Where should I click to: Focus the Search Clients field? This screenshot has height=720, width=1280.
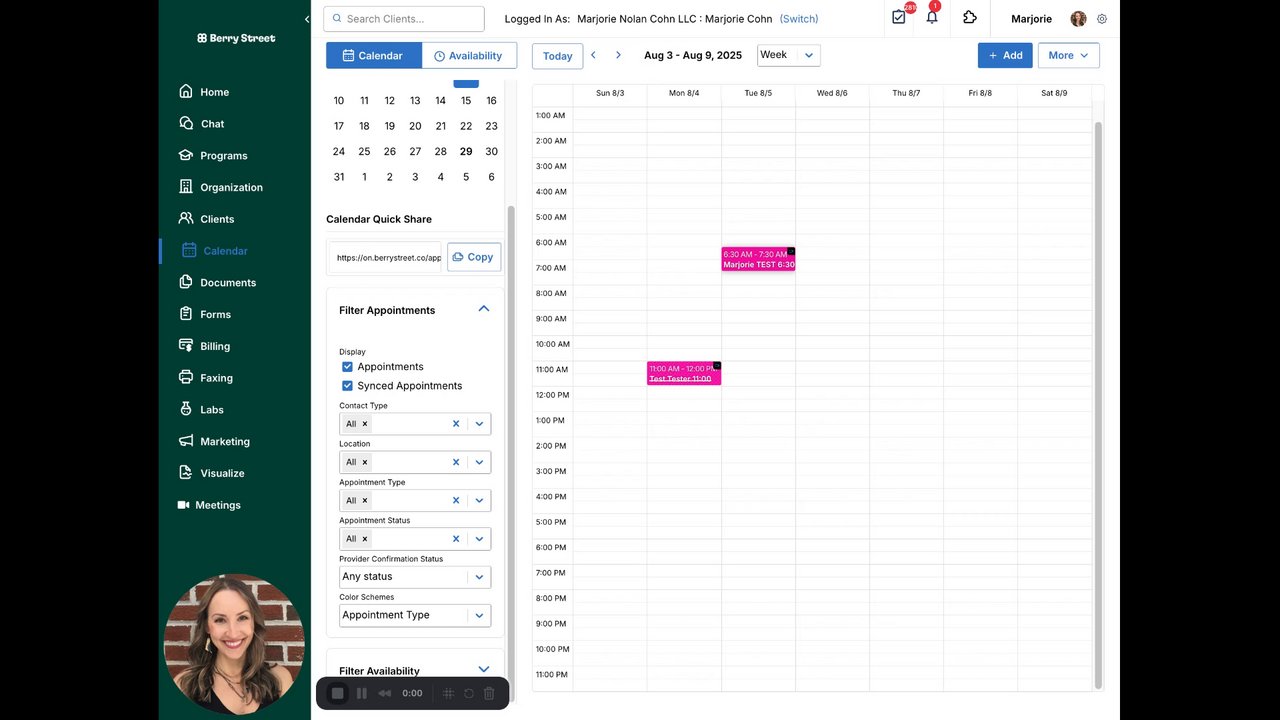pos(404,19)
